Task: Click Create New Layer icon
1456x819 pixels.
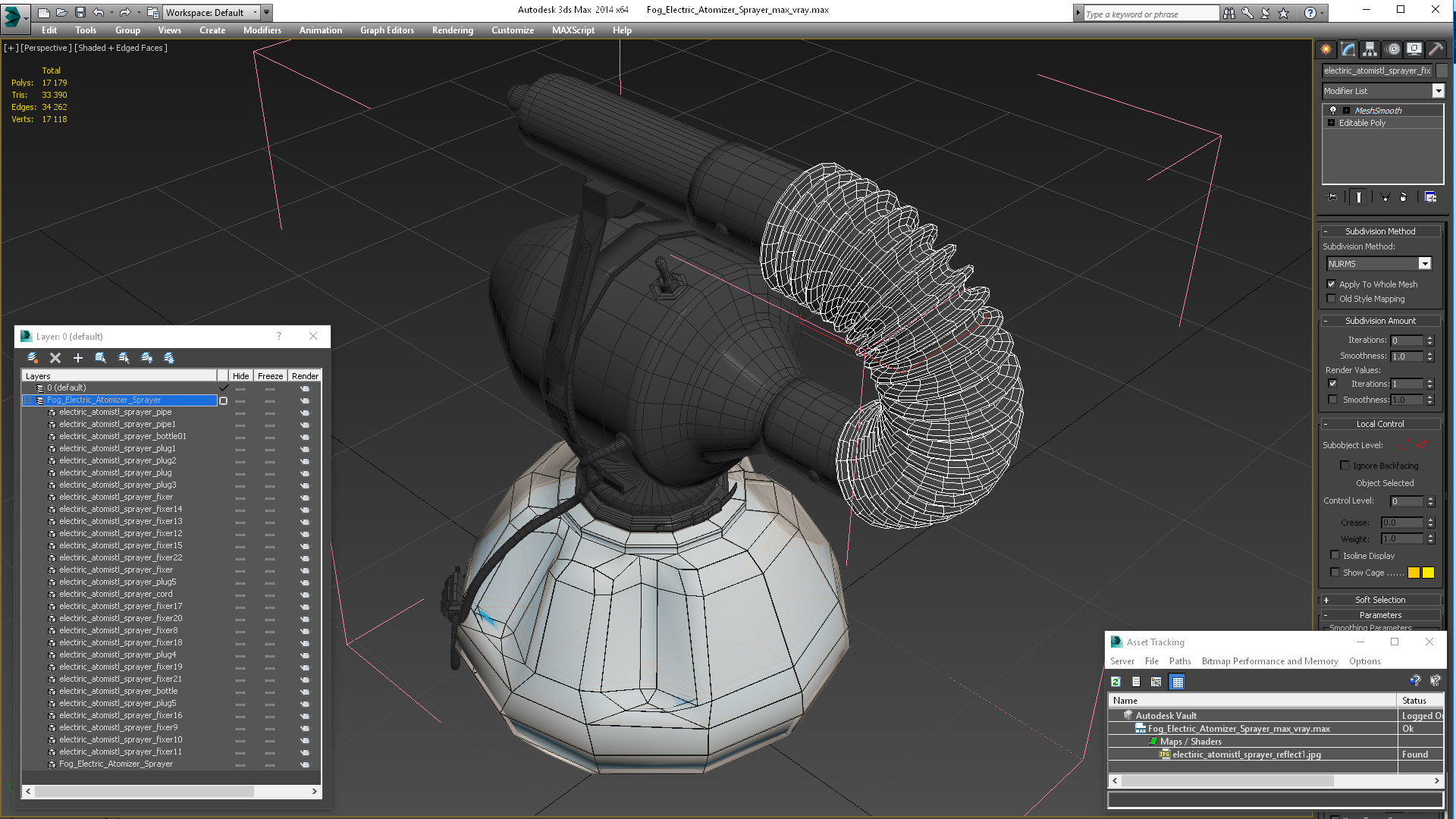Action: click(33, 358)
